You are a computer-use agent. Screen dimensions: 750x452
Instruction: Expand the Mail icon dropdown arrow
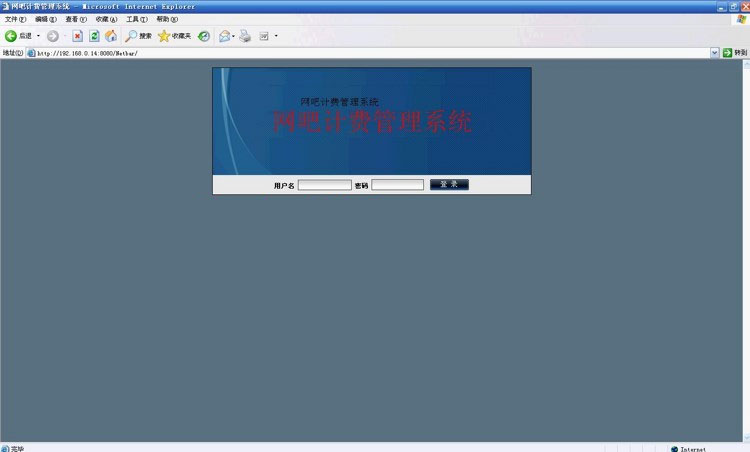233,36
